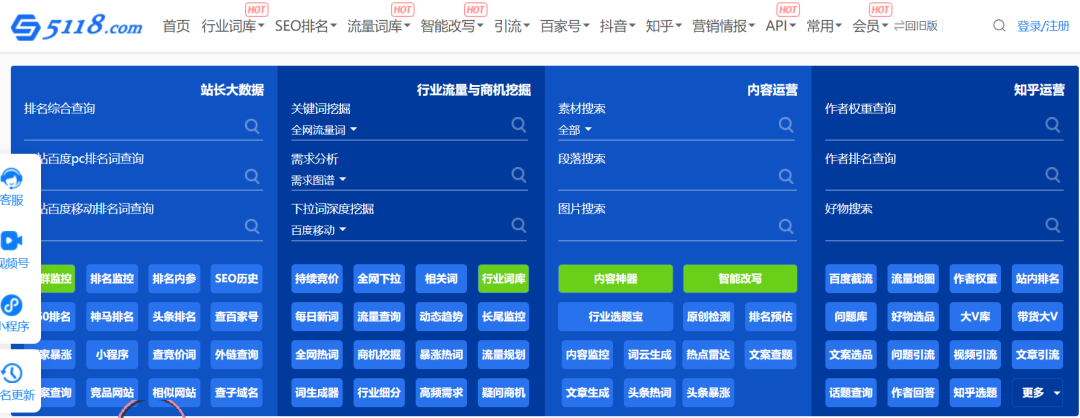The image size is (1080, 418).
Task: Open the 常用 nav menu
Action: (825, 26)
